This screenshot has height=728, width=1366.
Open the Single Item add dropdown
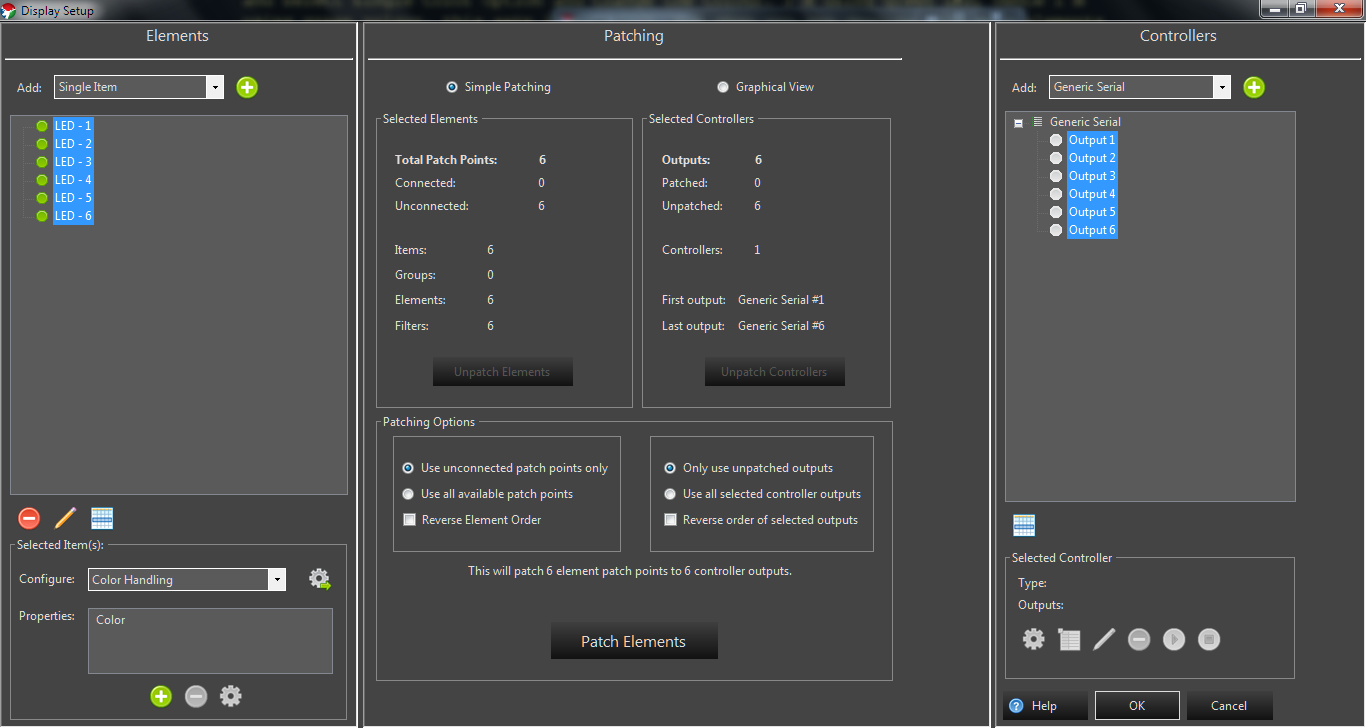pos(215,87)
